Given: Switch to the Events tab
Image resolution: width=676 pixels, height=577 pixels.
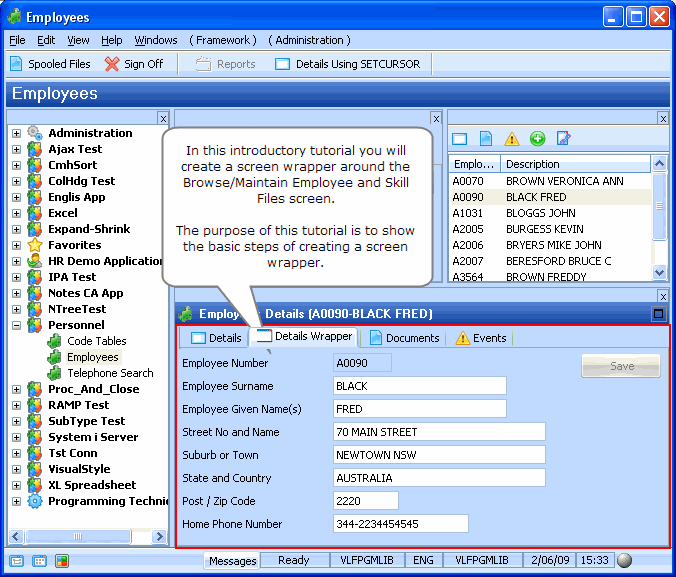Looking at the screenshot, I should pyautogui.click(x=481, y=338).
